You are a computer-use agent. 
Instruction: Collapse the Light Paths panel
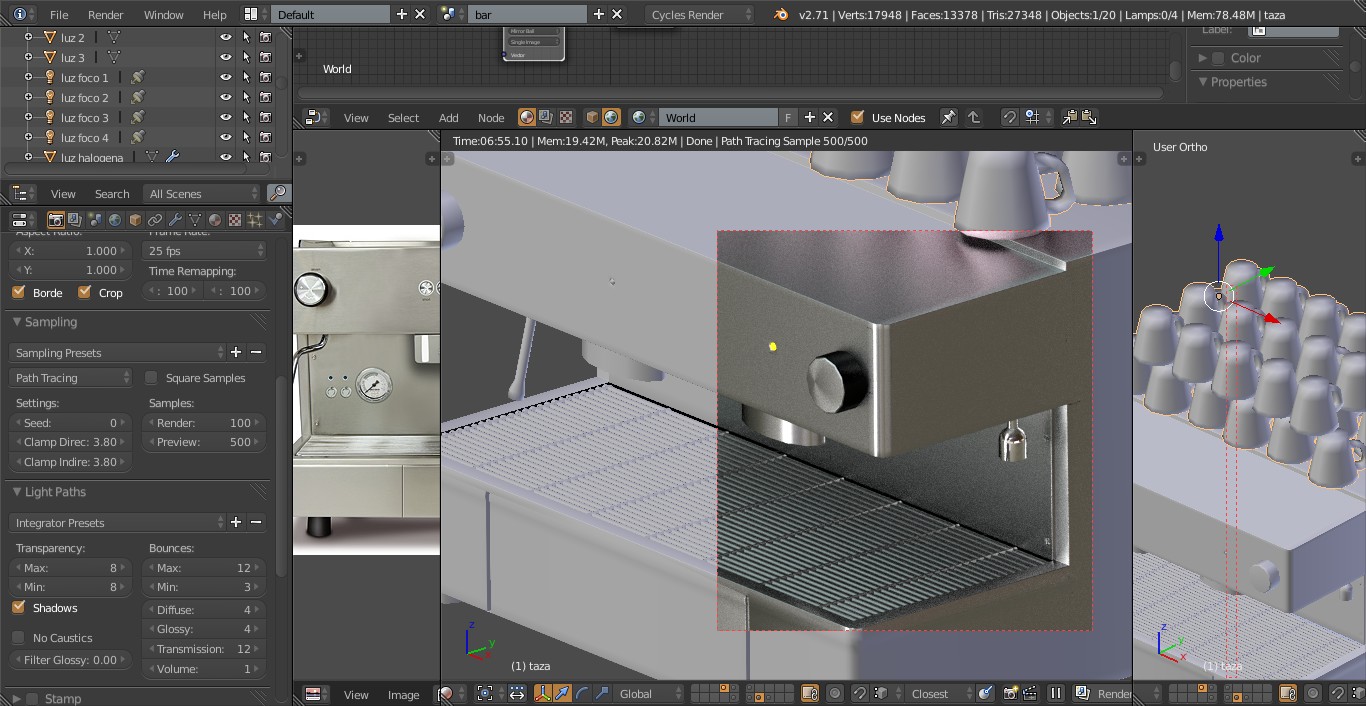[55, 492]
